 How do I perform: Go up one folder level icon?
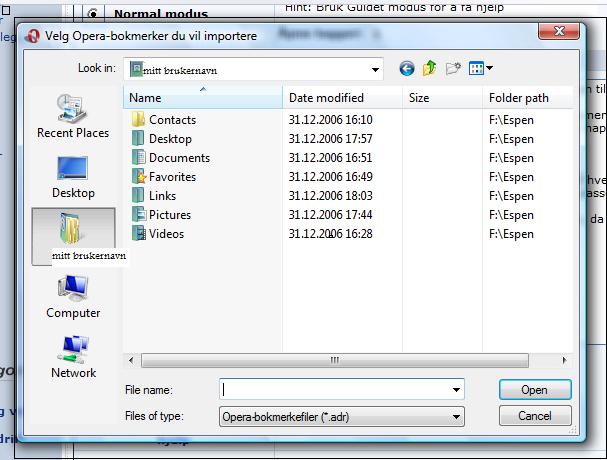(x=429, y=69)
